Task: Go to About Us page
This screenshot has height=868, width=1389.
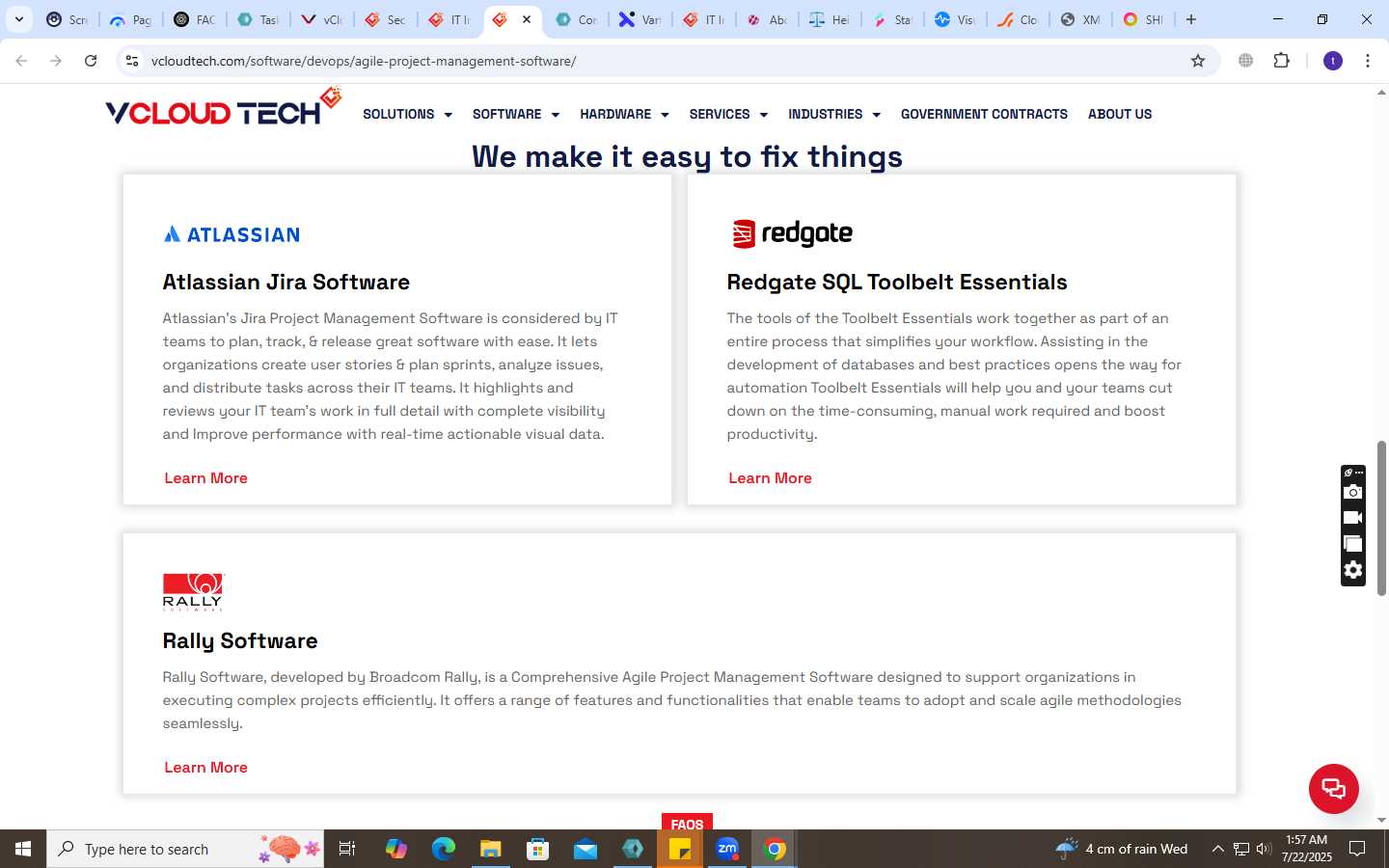Action: tap(1120, 114)
